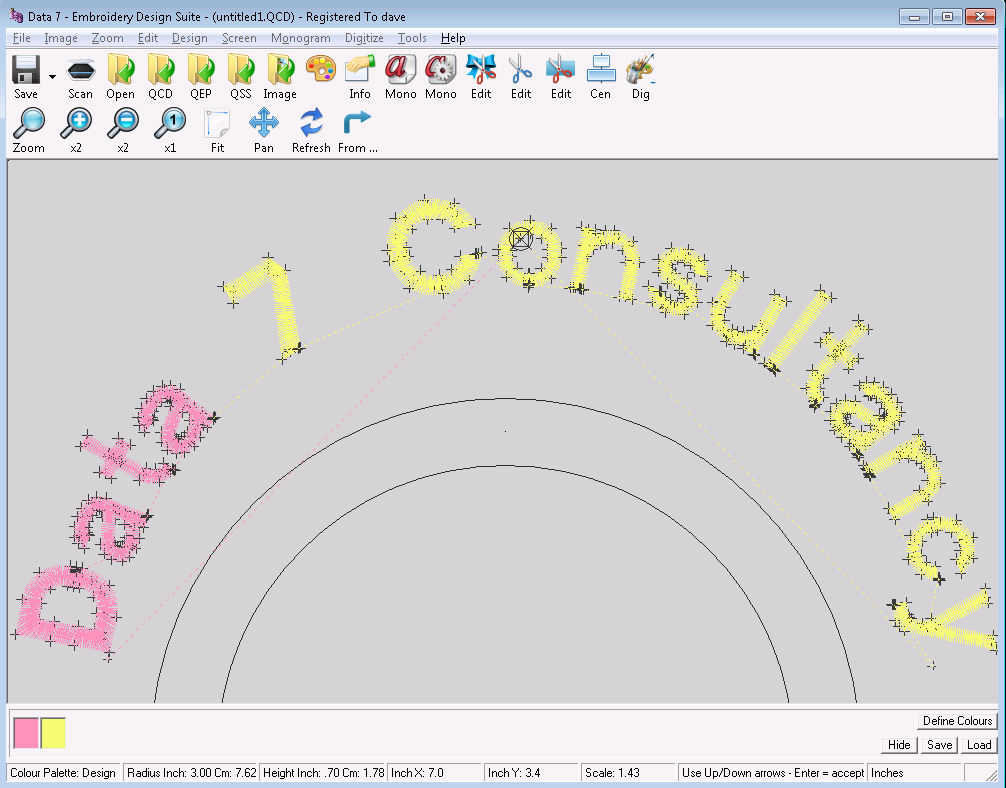Select the yellow colour swatch
1006x788 pixels.
click(x=53, y=733)
